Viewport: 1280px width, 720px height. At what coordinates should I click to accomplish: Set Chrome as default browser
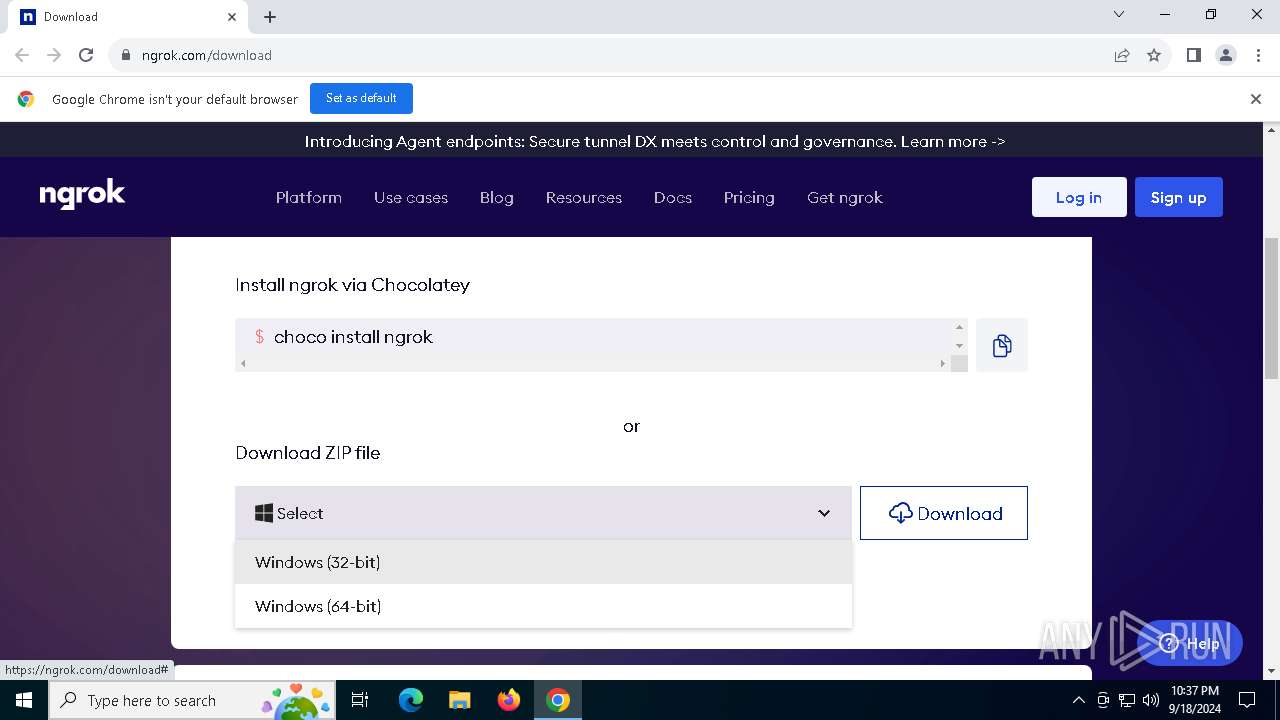point(361,98)
